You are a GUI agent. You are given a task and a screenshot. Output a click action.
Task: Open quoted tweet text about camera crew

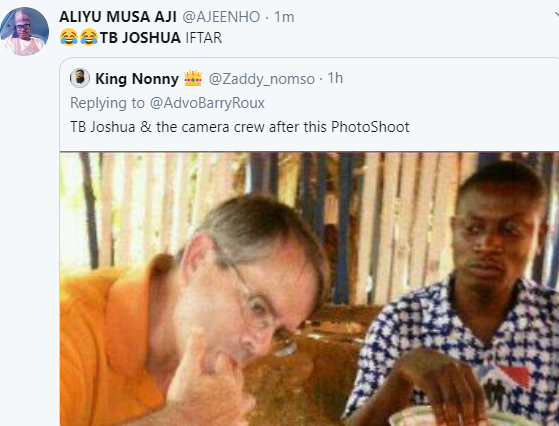click(240, 127)
